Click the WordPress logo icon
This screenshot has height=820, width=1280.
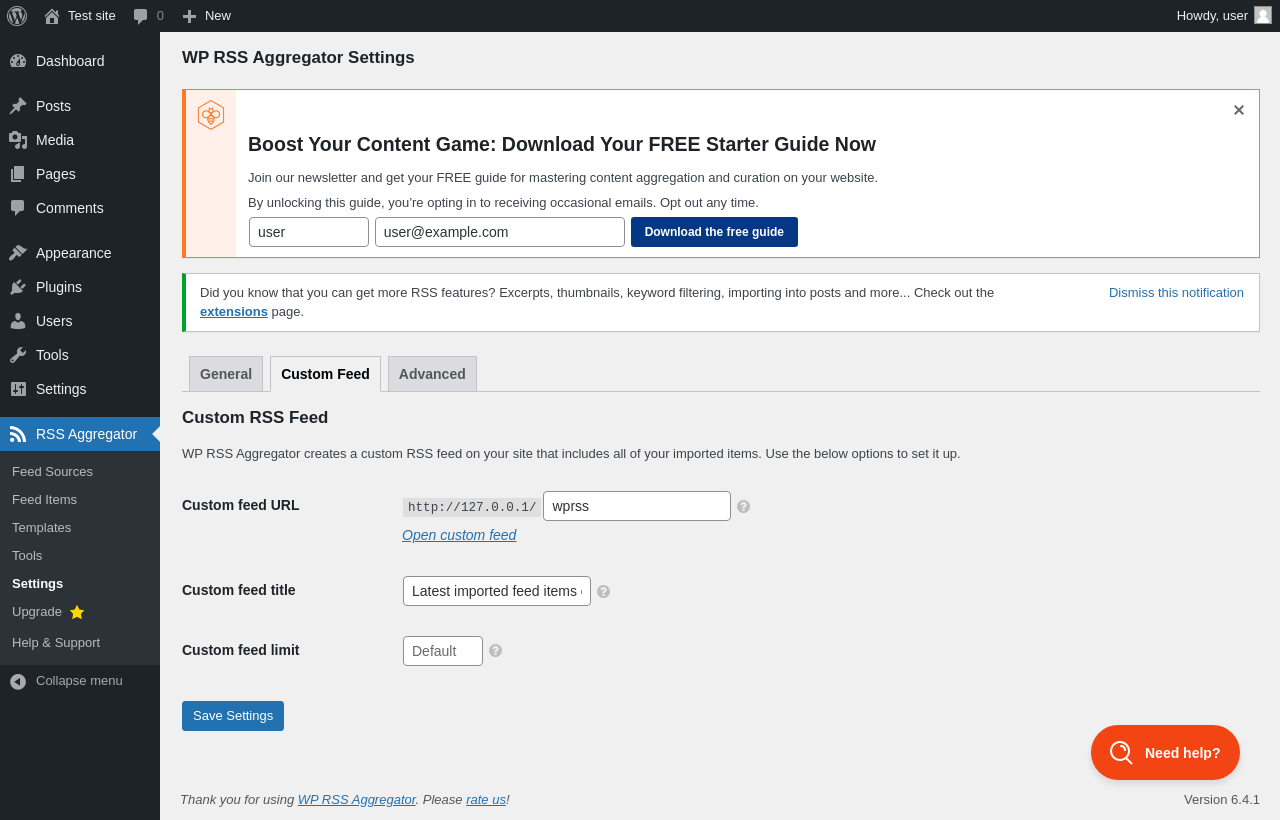[17, 16]
